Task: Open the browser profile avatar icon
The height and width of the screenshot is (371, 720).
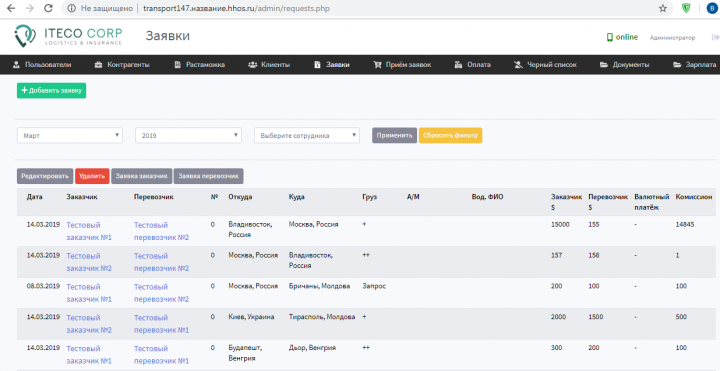Action: (x=711, y=8)
